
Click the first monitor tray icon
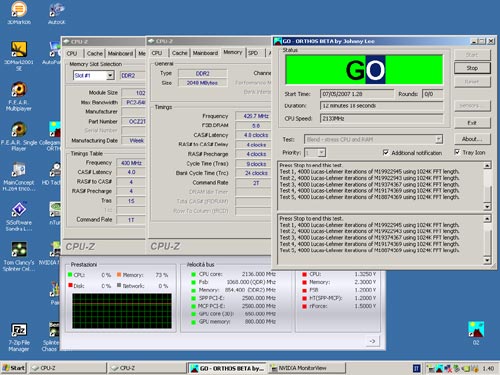pyautogui.click(x=431, y=368)
